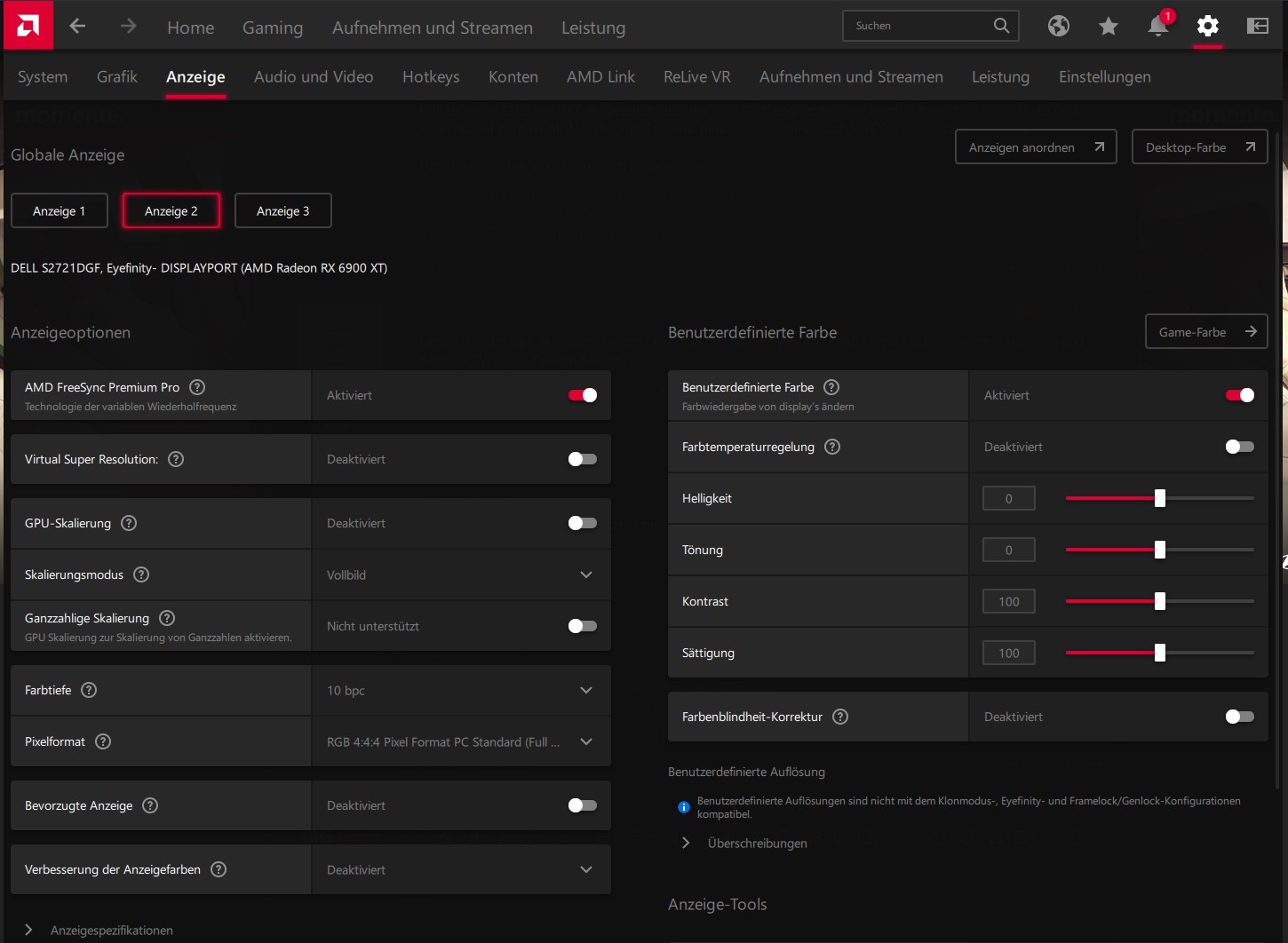Open the Gaming menu in top bar
The width and height of the screenshot is (1288, 943).
coord(273,28)
